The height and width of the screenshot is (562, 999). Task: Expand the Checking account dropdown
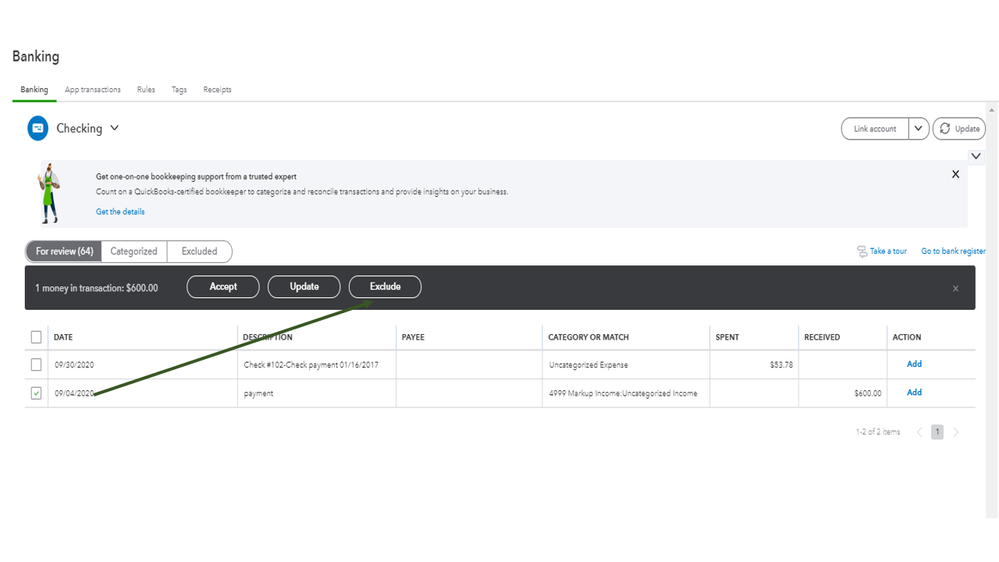[114, 128]
